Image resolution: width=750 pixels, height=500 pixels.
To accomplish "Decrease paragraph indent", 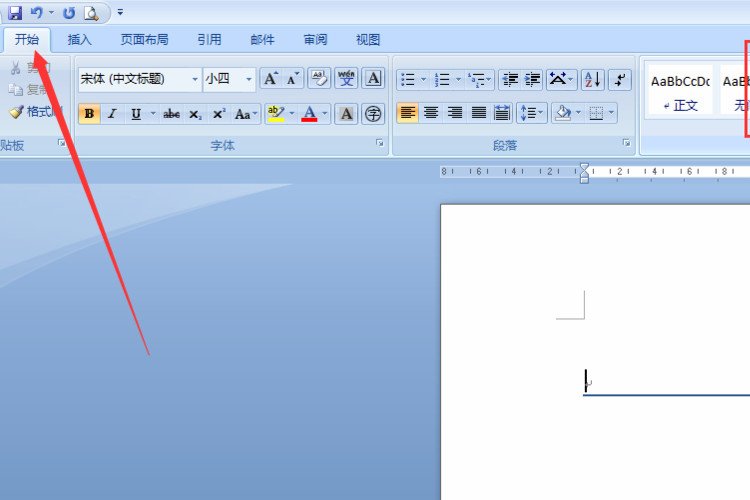I will [510, 79].
